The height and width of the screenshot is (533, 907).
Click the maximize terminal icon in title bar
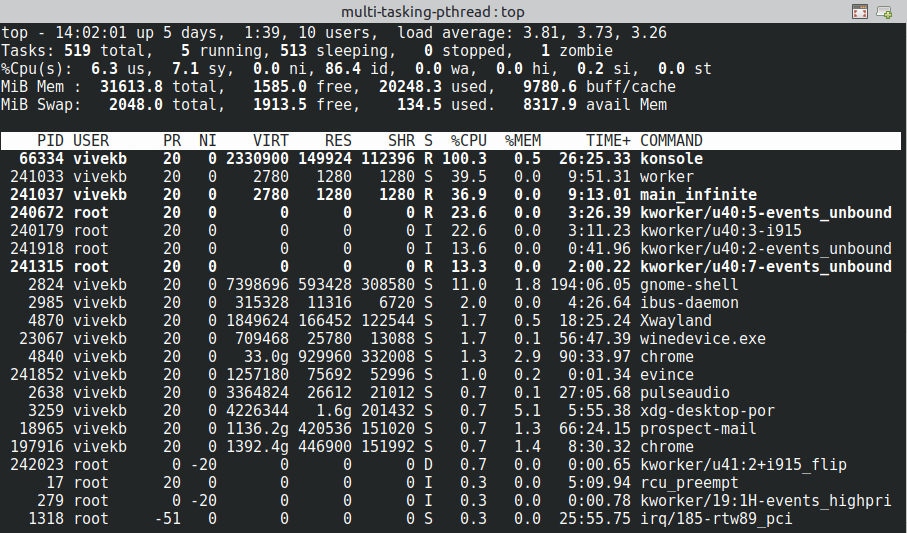[x=859, y=12]
